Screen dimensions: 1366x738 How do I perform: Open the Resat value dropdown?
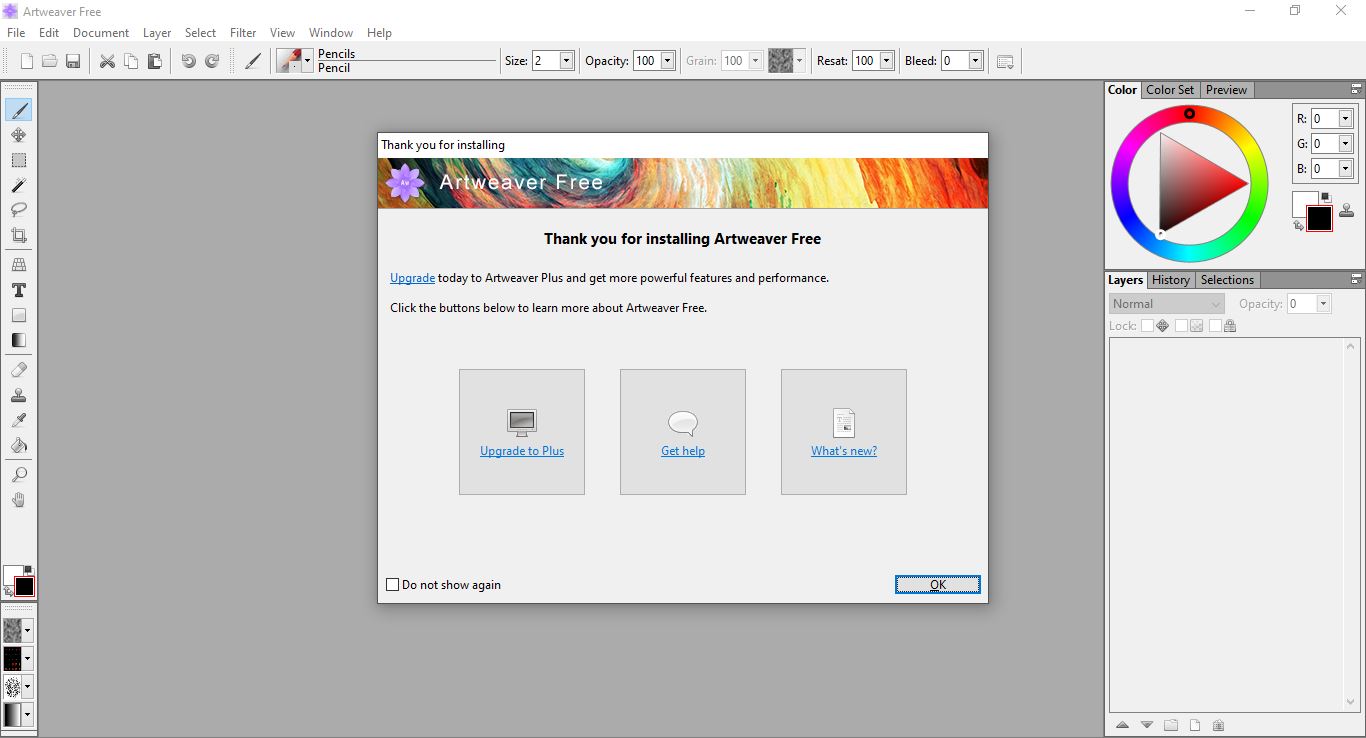click(x=886, y=61)
